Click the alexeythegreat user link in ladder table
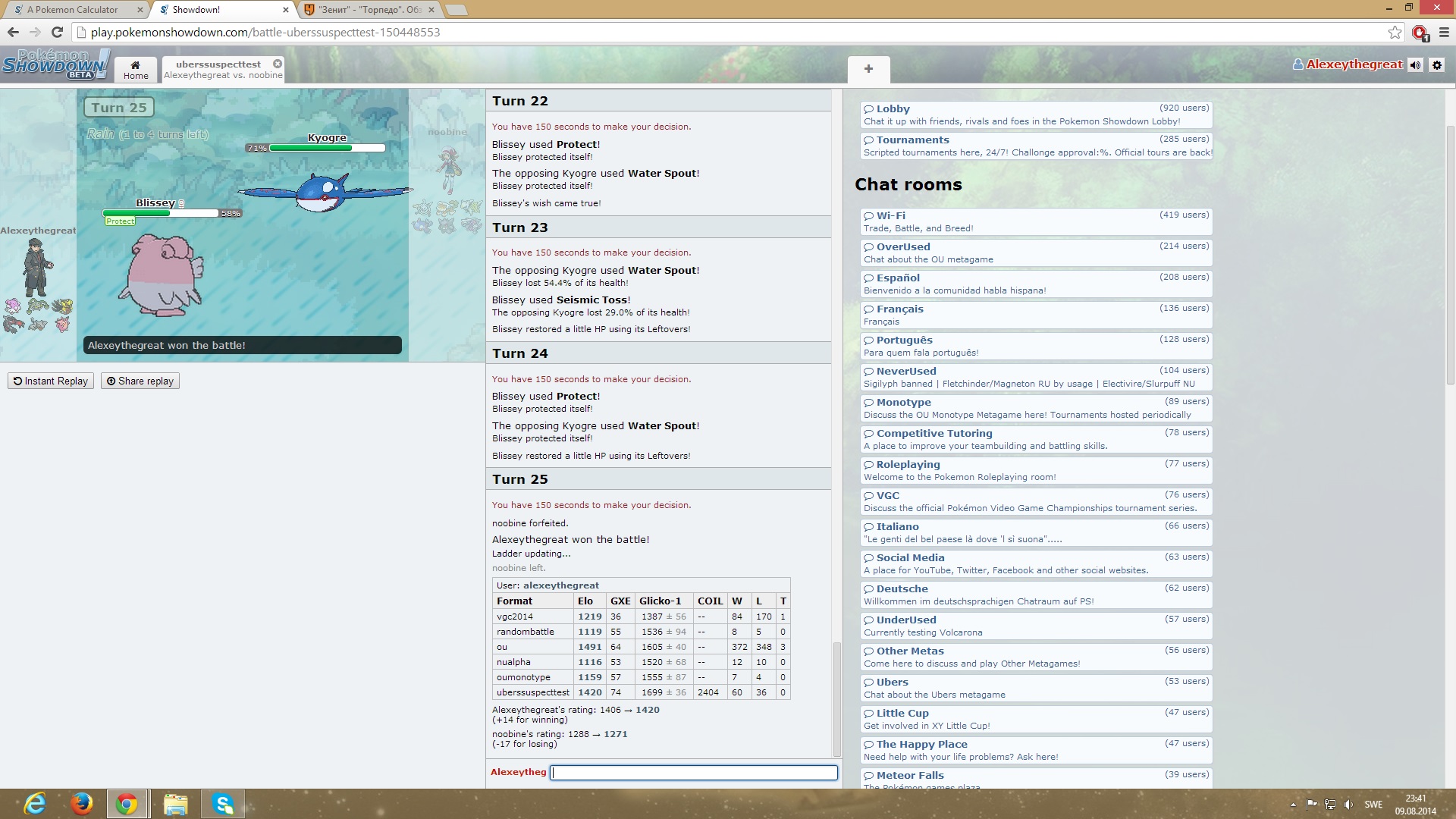 (560, 585)
